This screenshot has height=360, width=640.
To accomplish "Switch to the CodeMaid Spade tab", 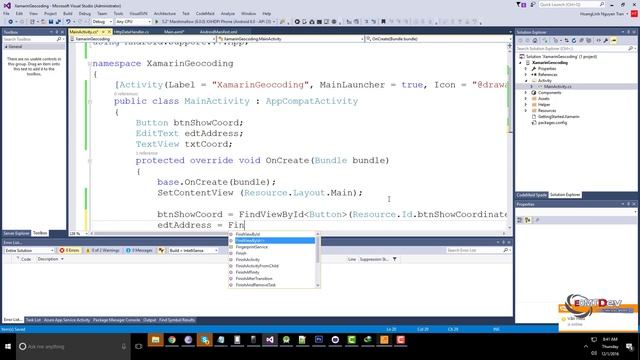I will pyautogui.click(x=531, y=195).
